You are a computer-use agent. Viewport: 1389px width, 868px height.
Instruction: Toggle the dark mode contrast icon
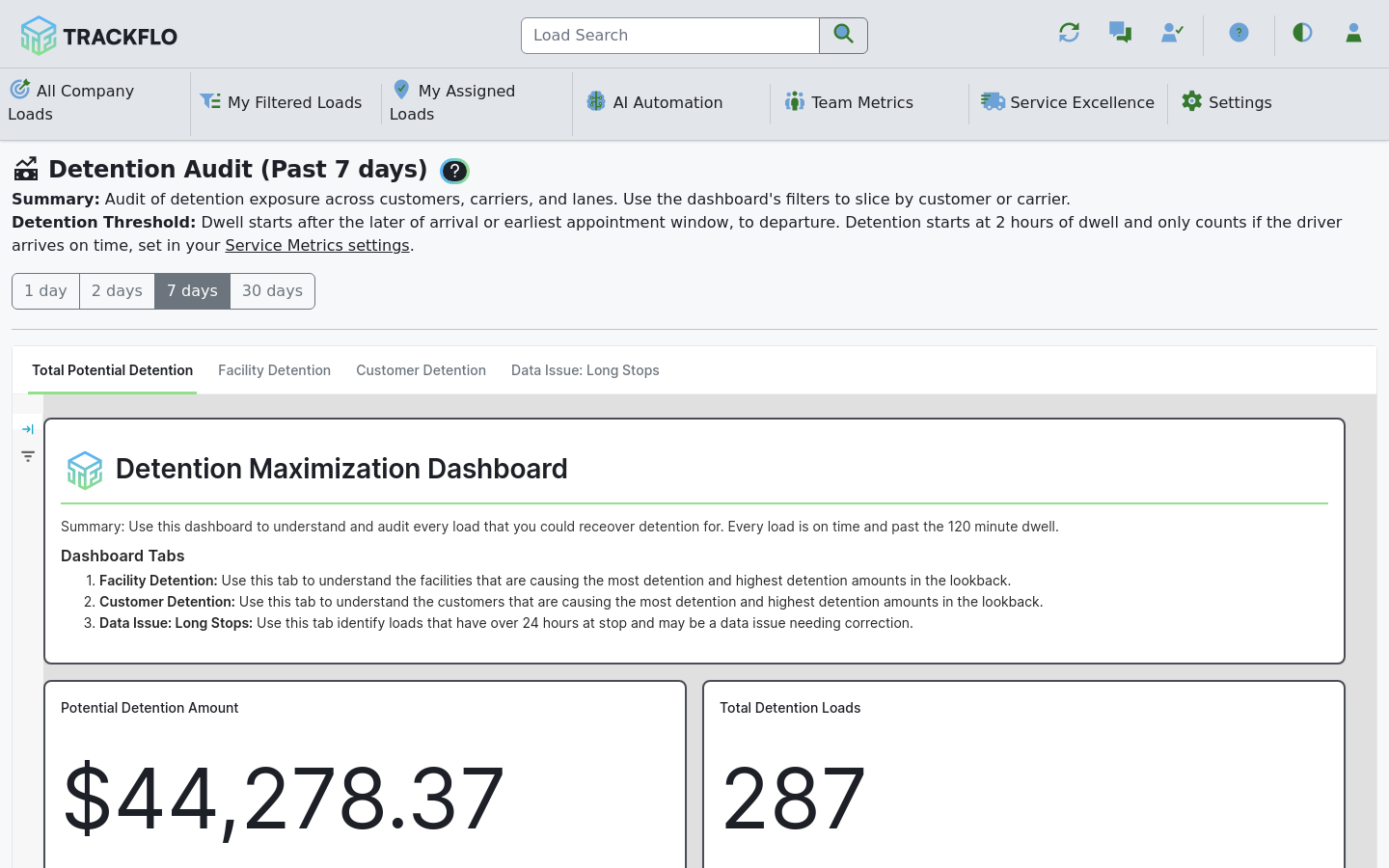[1302, 33]
